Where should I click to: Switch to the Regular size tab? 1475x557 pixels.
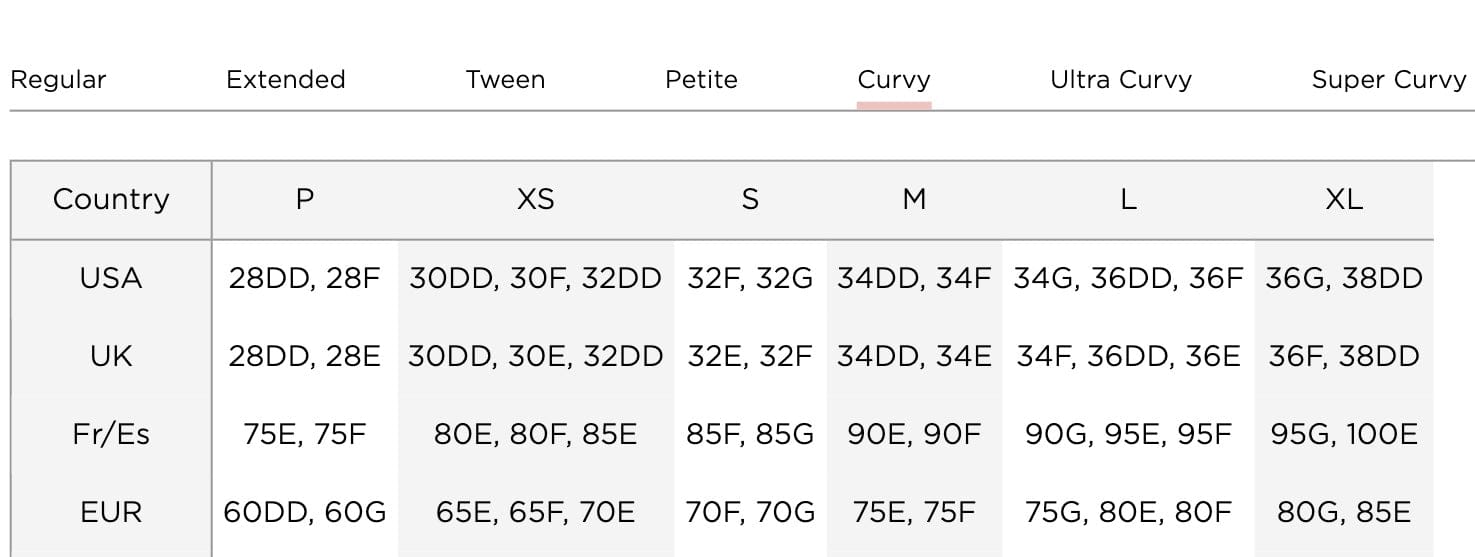58,80
